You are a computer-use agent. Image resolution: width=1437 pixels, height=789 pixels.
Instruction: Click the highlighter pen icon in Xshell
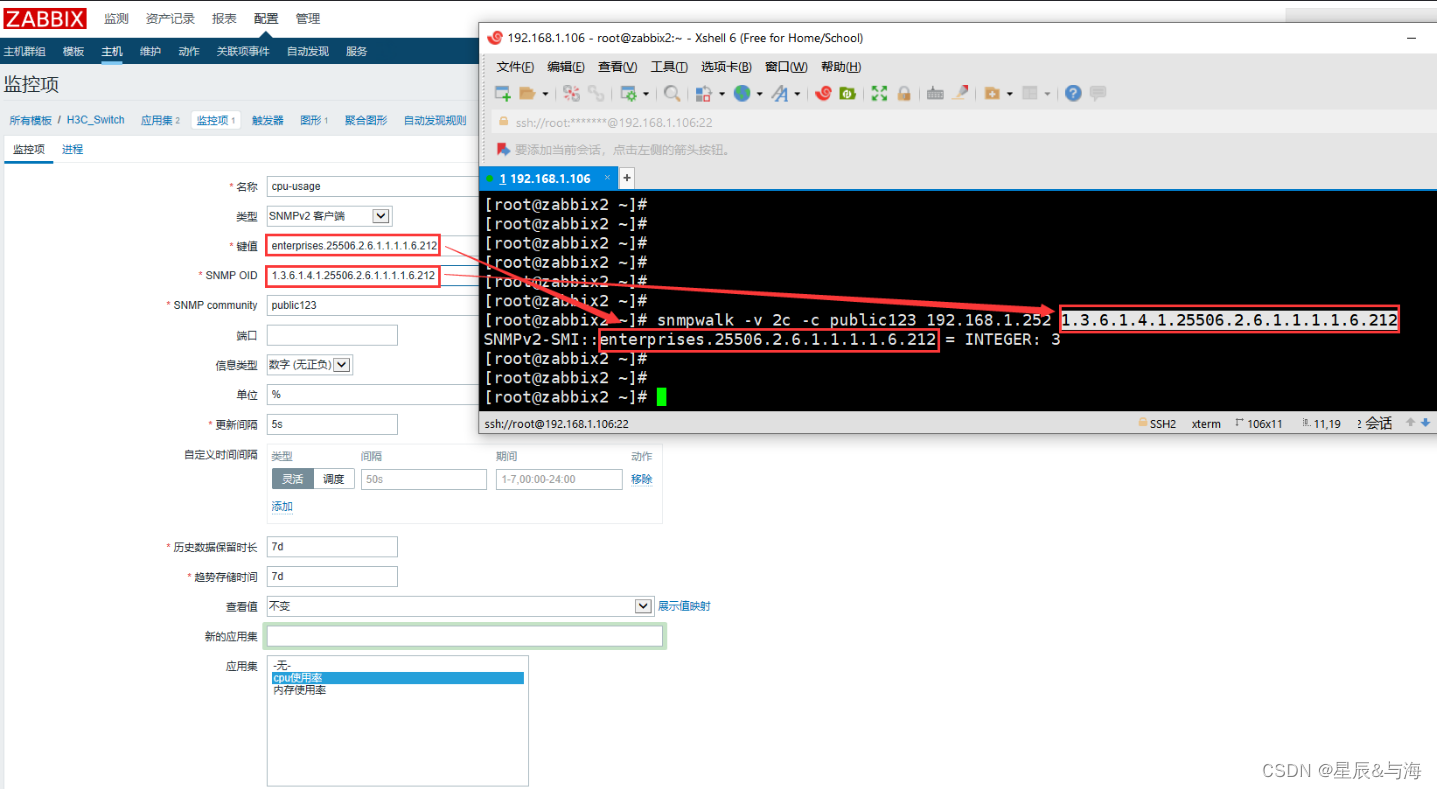coord(960,93)
